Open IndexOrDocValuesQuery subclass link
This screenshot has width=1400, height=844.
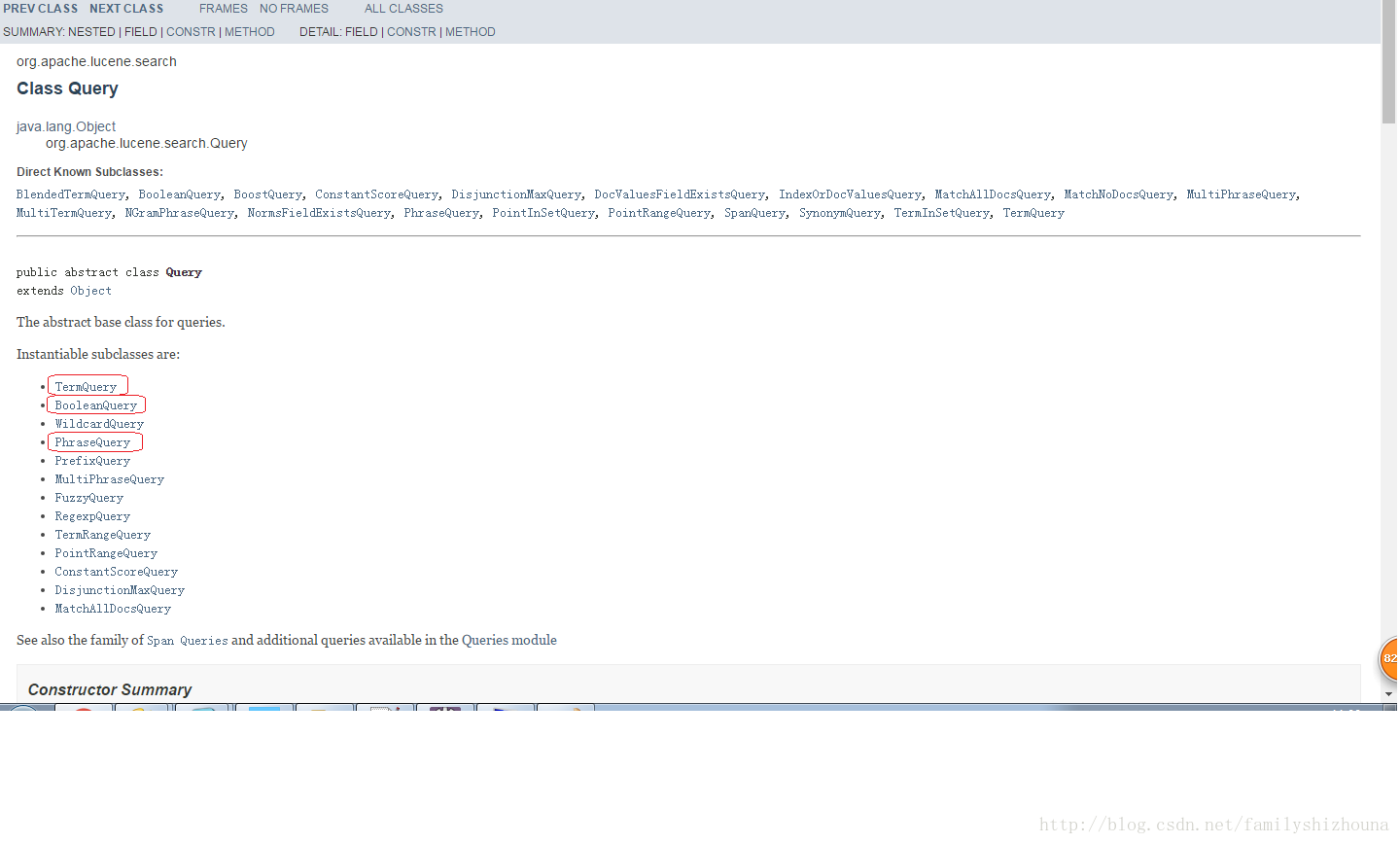click(x=850, y=194)
